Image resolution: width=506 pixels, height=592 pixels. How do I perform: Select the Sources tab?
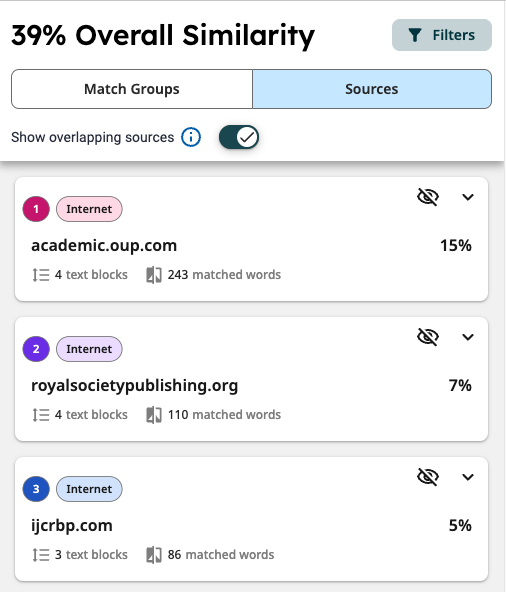(x=372, y=89)
